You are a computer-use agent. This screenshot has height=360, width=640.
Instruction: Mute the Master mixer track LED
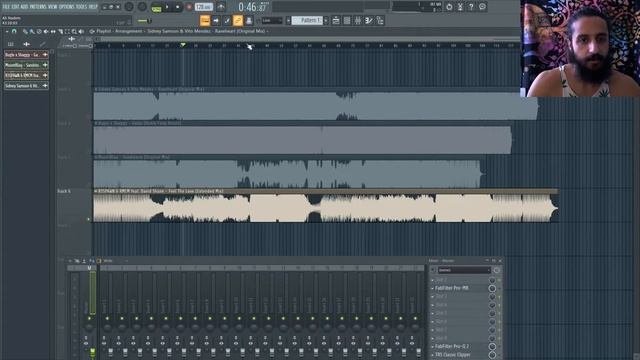tap(89, 318)
